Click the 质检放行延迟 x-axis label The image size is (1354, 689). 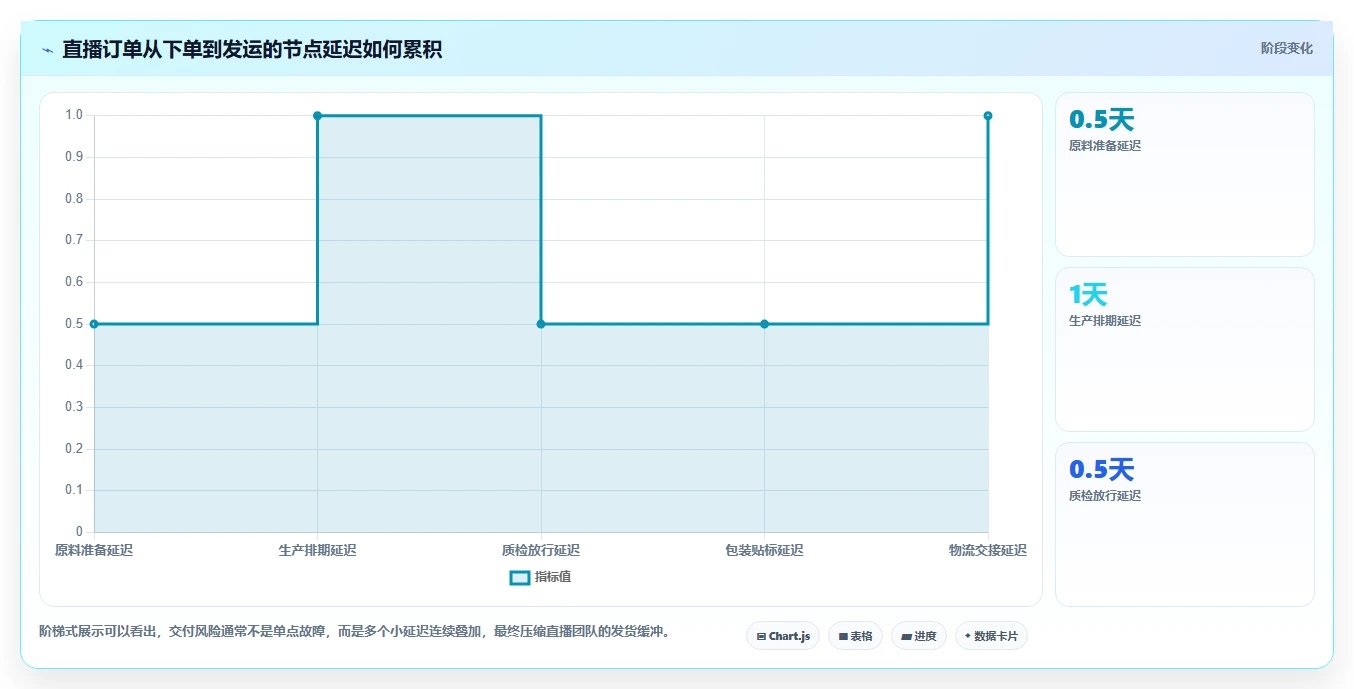tap(541, 550)
